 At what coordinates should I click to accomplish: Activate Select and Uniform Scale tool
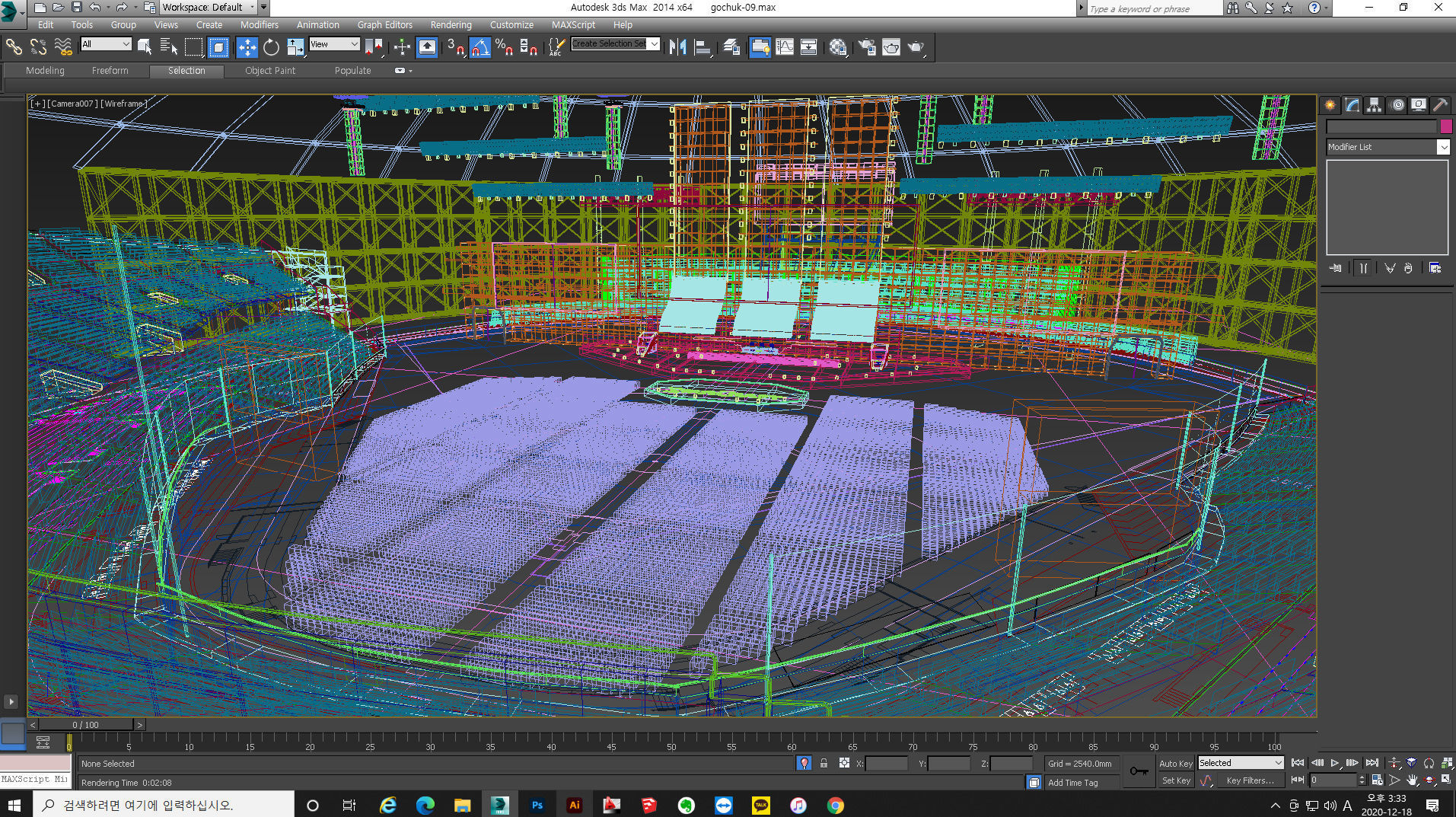pos(295,47)
